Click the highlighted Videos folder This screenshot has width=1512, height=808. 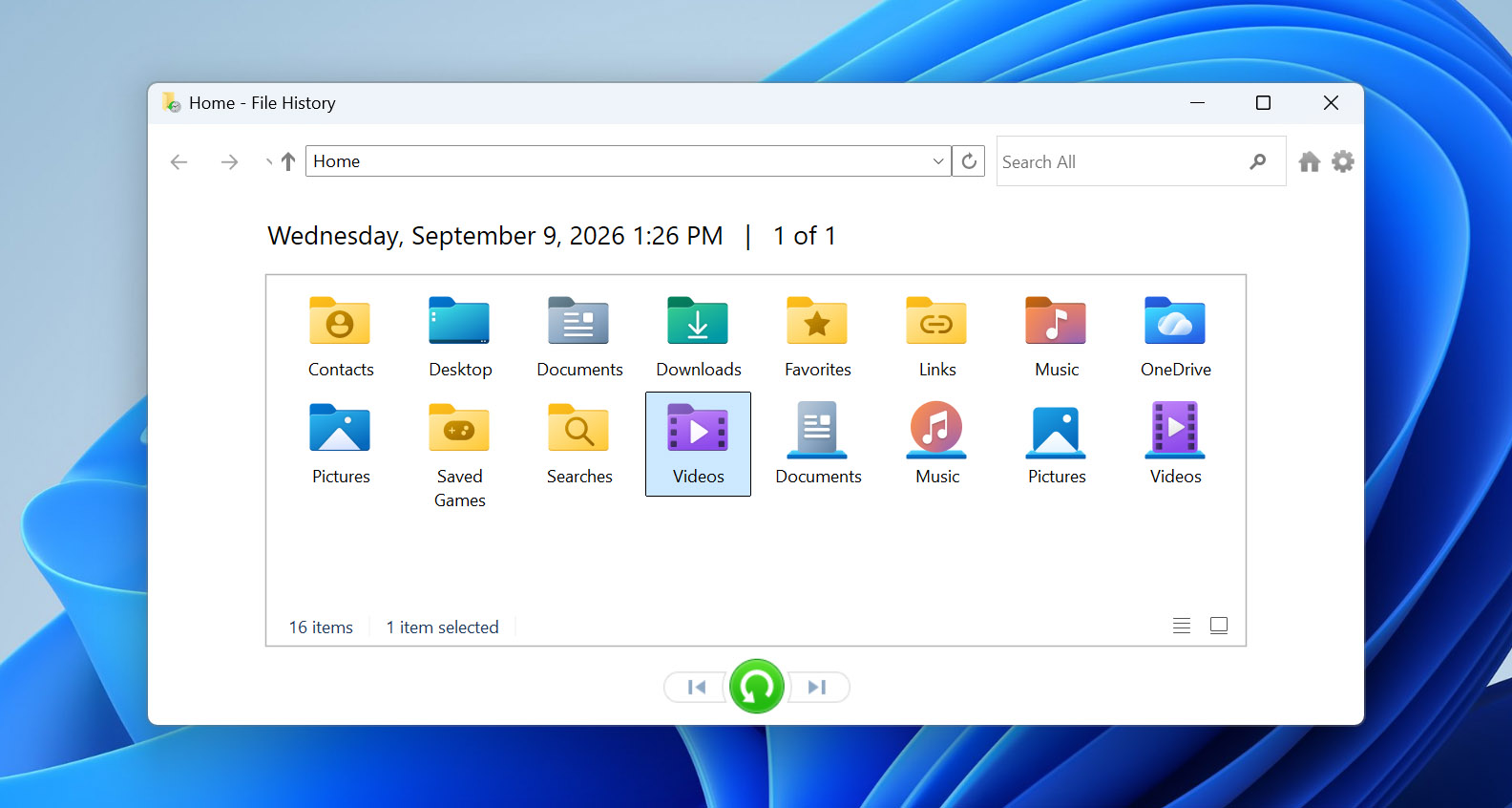pyautogui.click(x=699, y=444)
